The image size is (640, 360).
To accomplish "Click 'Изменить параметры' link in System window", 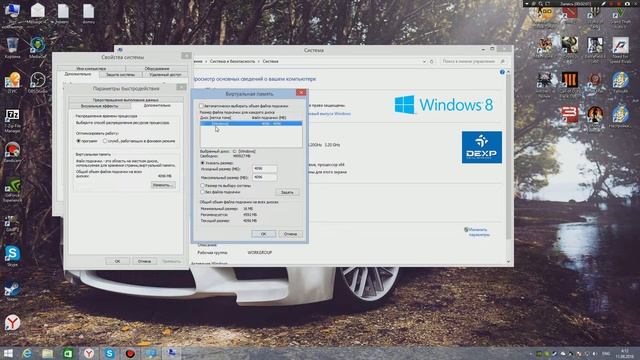I will (x=478, y=232).
